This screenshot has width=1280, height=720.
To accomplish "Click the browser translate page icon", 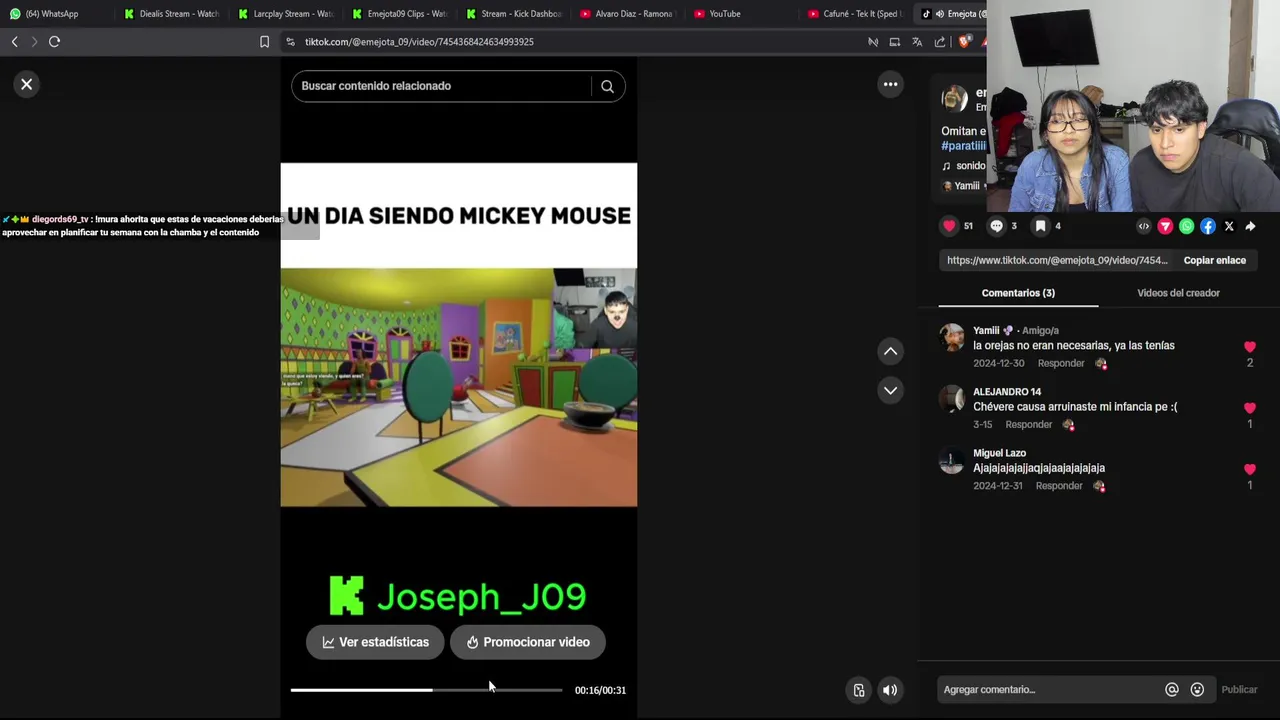I will pyautogui.click(x=917, y=42).
